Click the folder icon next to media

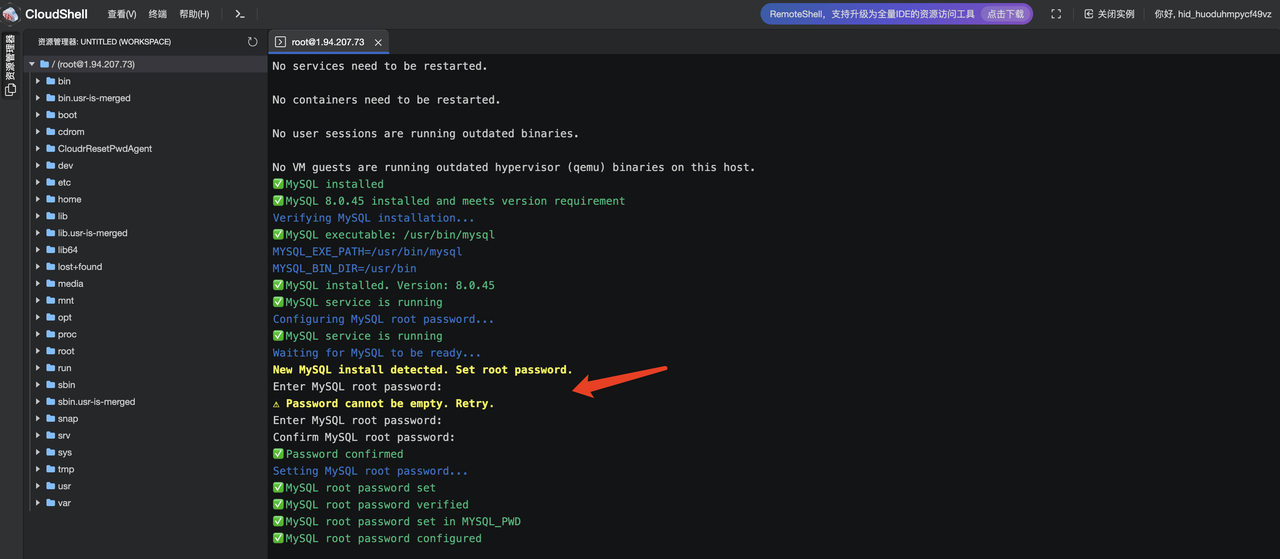pyautogui.click(x=50, y=284)
